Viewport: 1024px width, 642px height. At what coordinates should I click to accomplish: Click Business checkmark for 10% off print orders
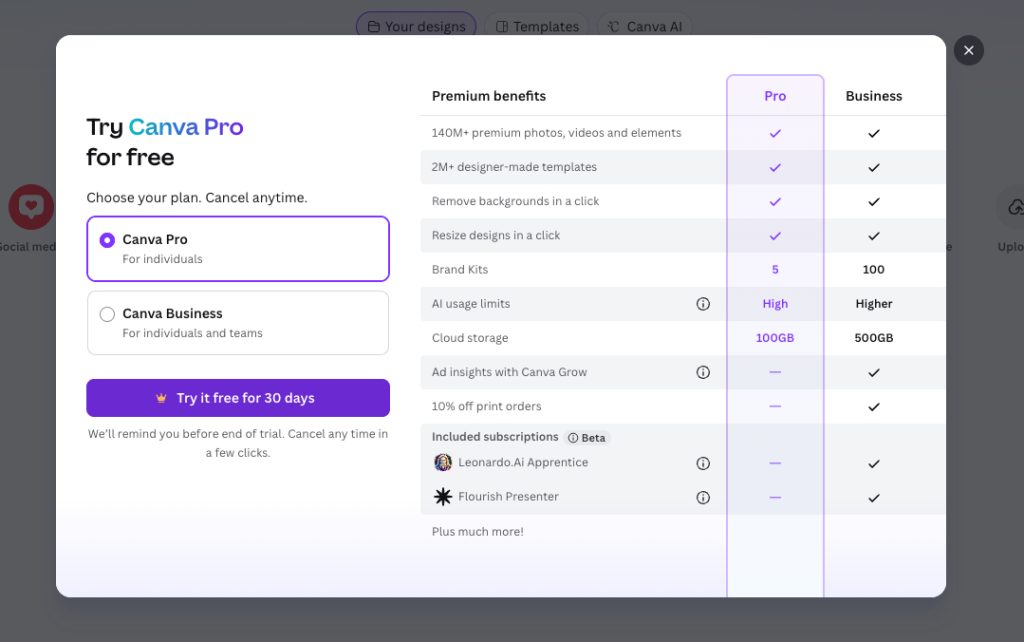click(x=874, y=407)
